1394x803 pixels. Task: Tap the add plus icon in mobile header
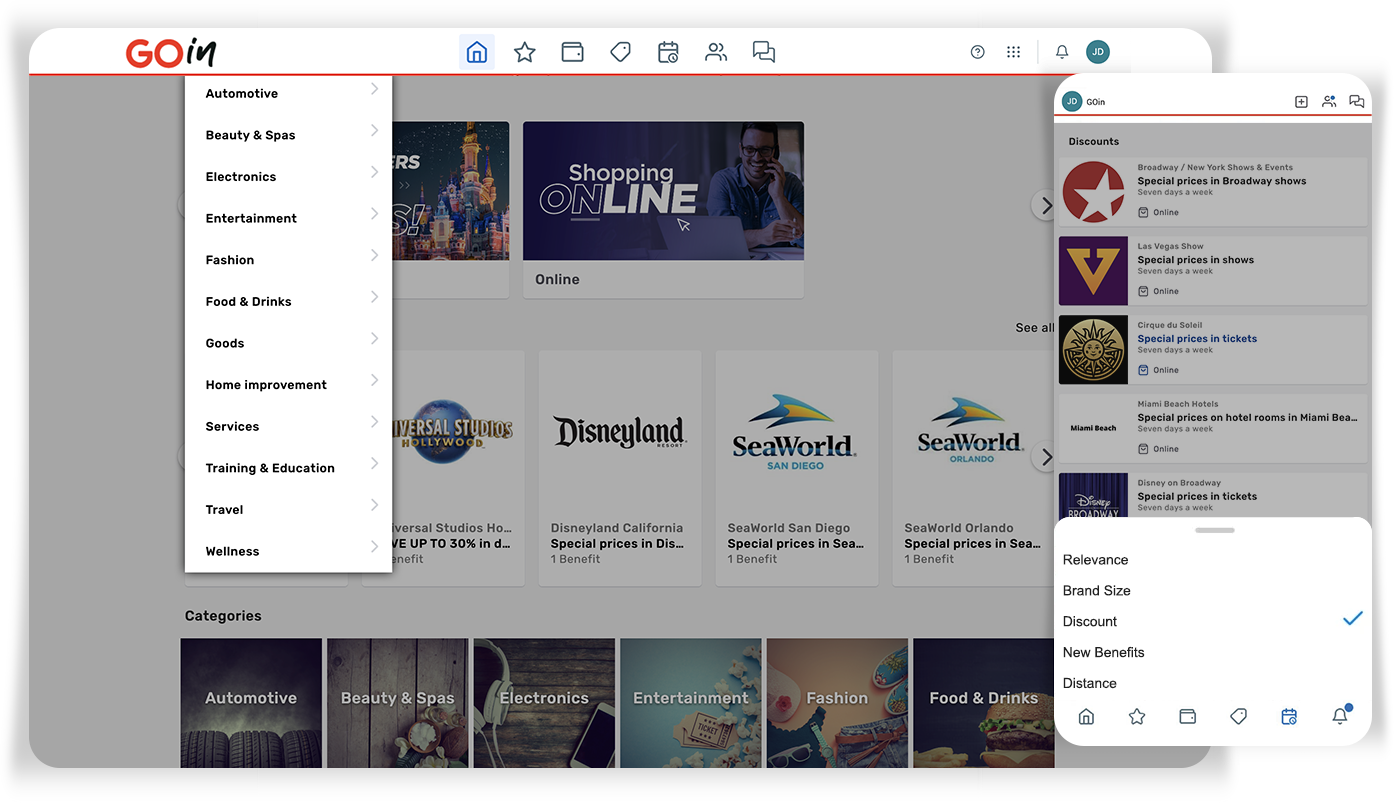(x=1301, y=101)
